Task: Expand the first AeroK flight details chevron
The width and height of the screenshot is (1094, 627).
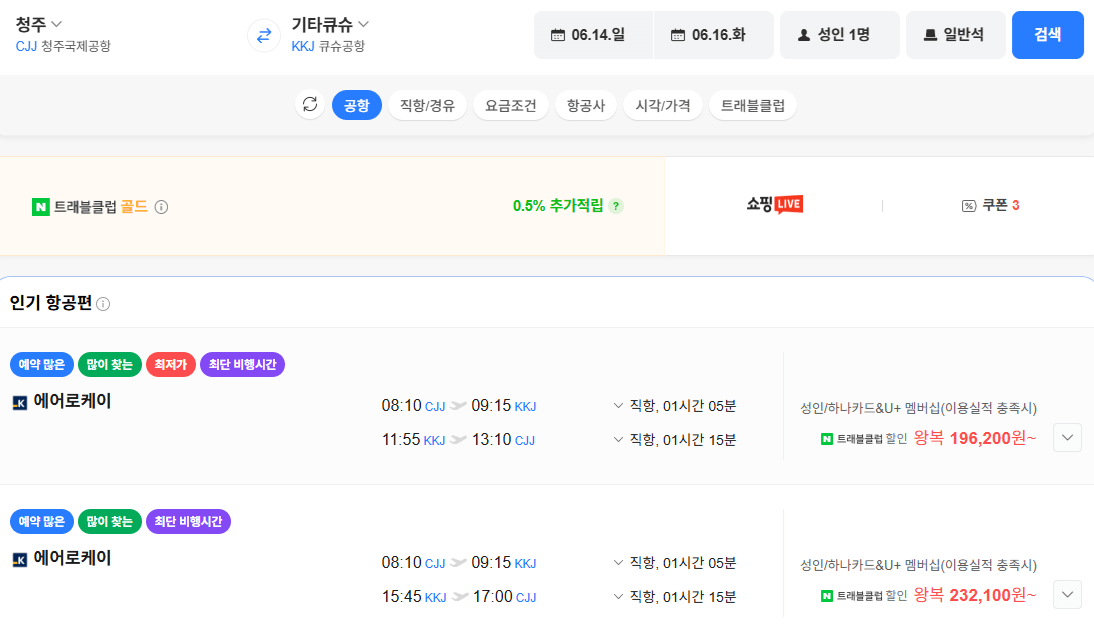Action: click(1067, 437)
